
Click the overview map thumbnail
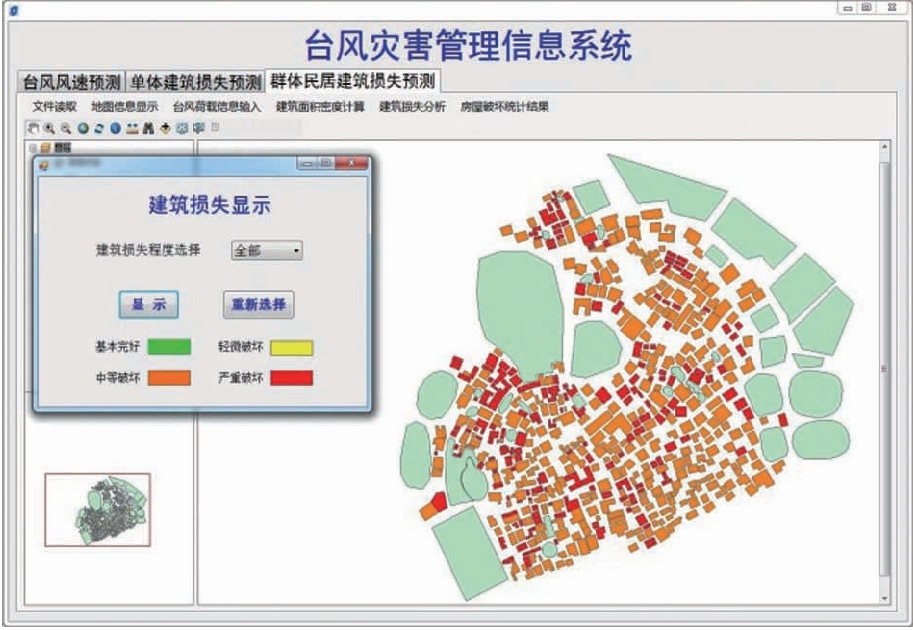click(x=97, y=509)
